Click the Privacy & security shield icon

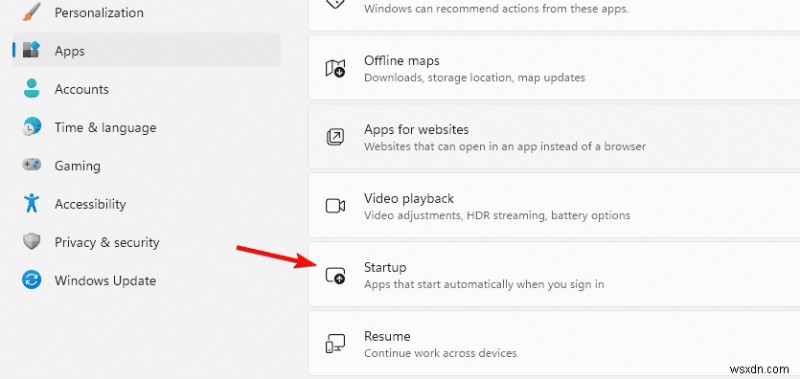tap(32, 242)
